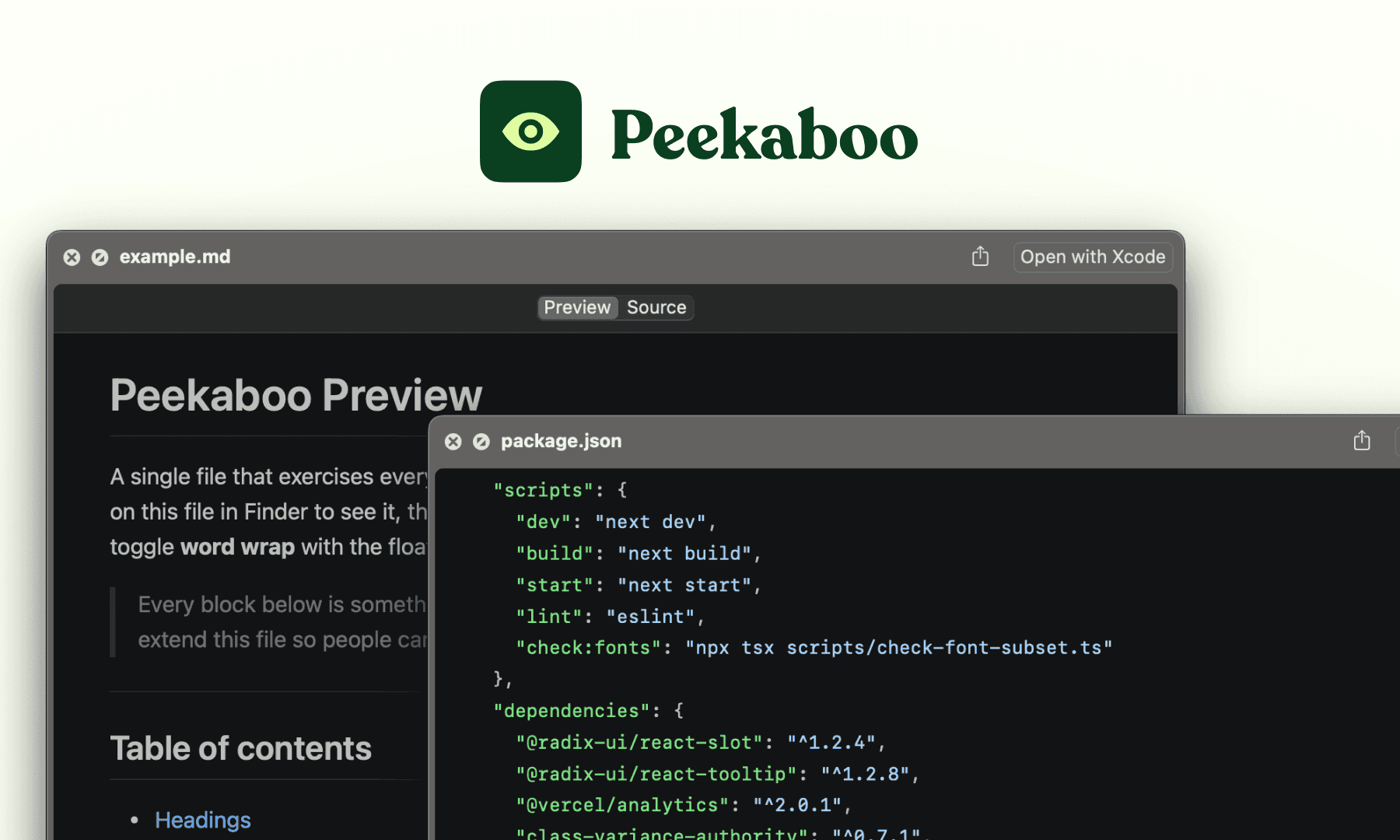Click the Table of contents heading
The height and width of the screenshot is (840, 1400).
tap(241, 748)
